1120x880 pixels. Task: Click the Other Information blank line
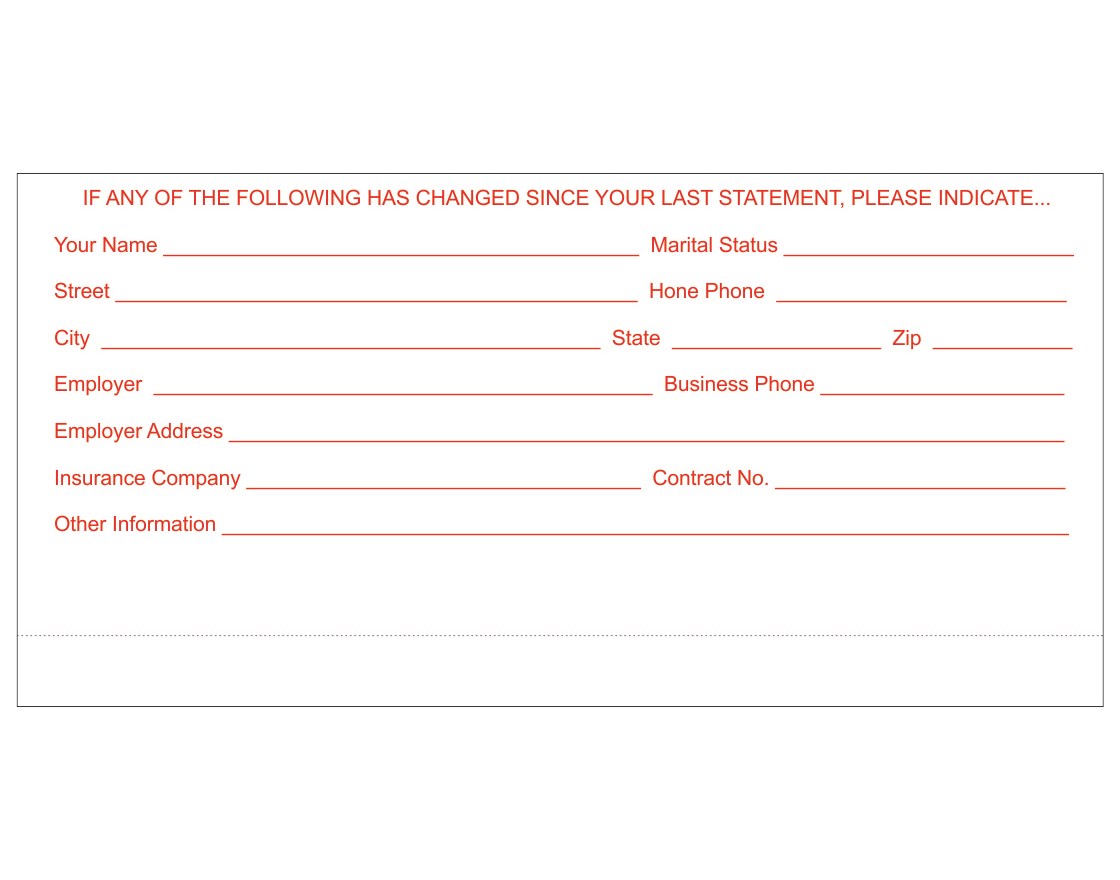click(x=646, y=534)
